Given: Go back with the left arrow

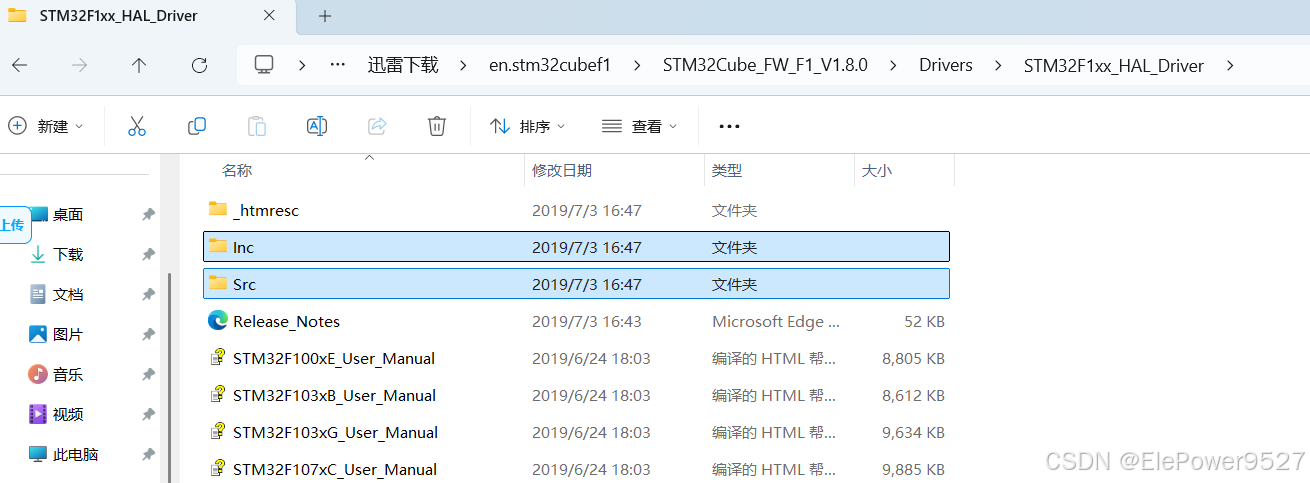Looking at the screenshot, I should [x=19, y=65].
